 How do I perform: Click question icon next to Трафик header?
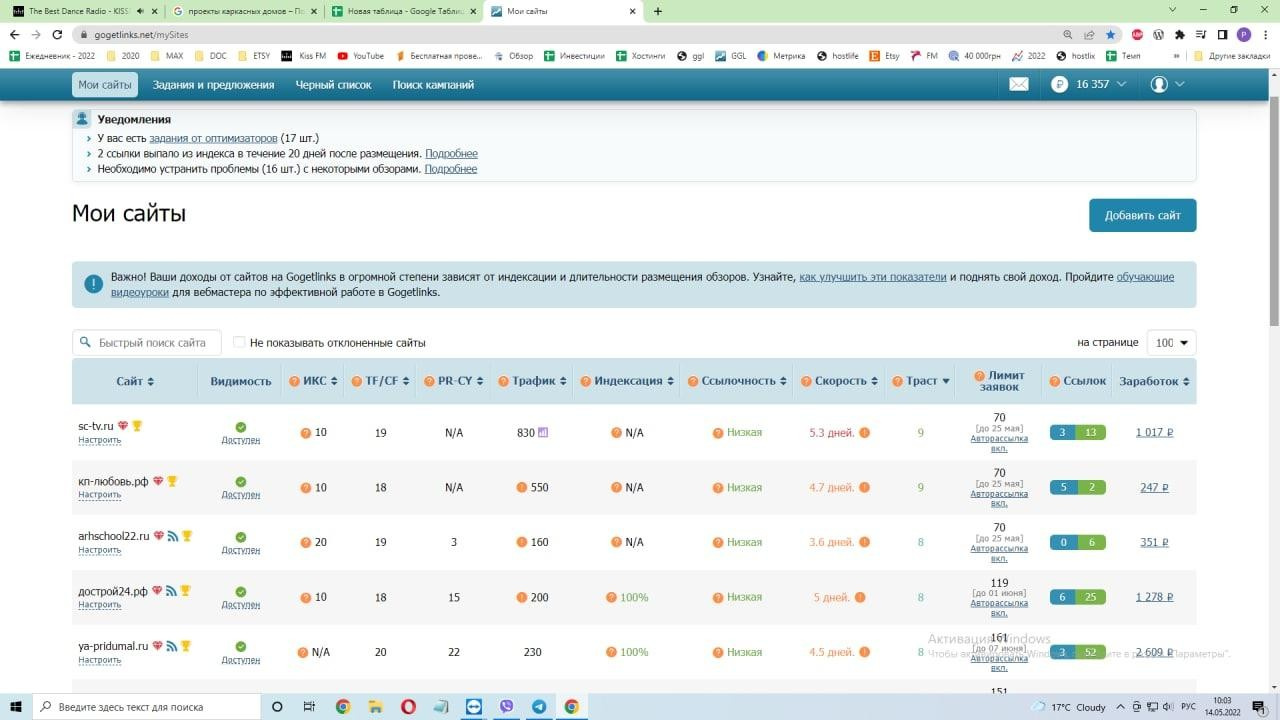click(x=503, y=381)
